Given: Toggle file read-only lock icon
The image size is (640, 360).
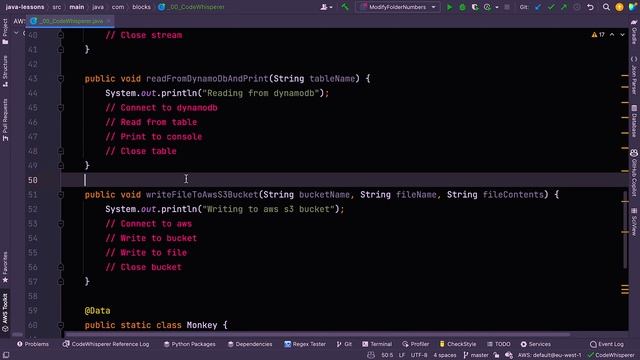Looking at the screenshot, I should click(x=496, y=355).
